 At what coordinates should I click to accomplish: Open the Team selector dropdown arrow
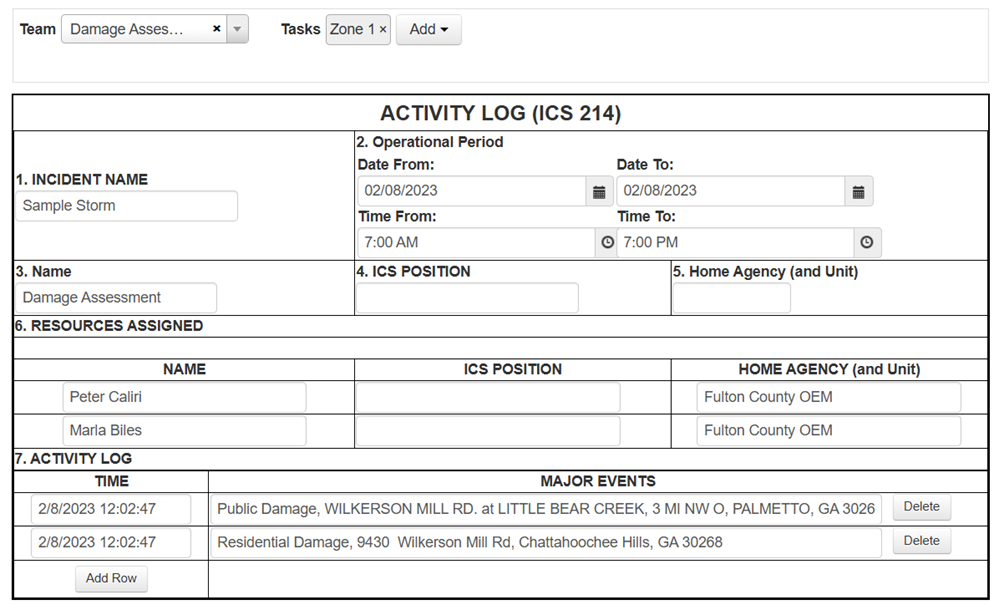coord(236,29)
